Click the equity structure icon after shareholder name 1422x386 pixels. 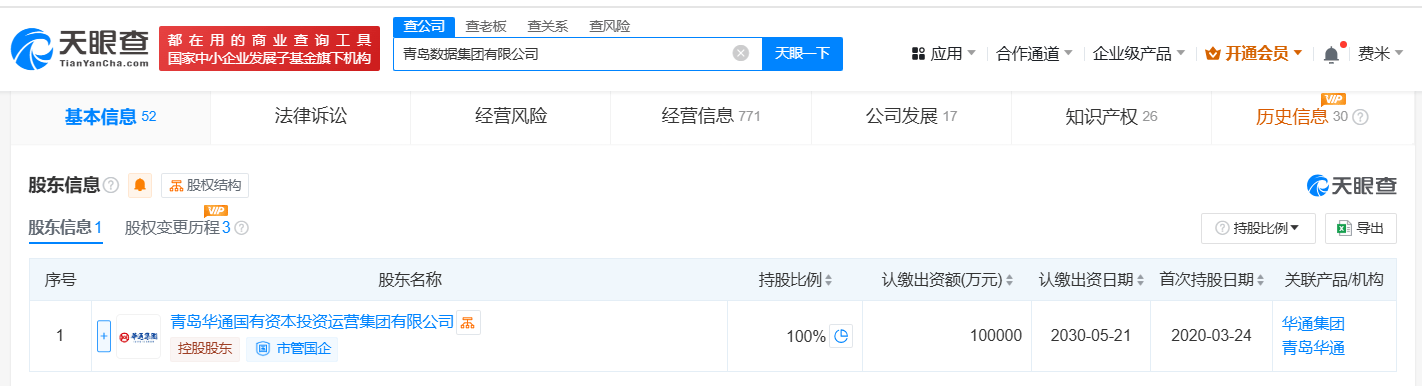pos(469,322)
